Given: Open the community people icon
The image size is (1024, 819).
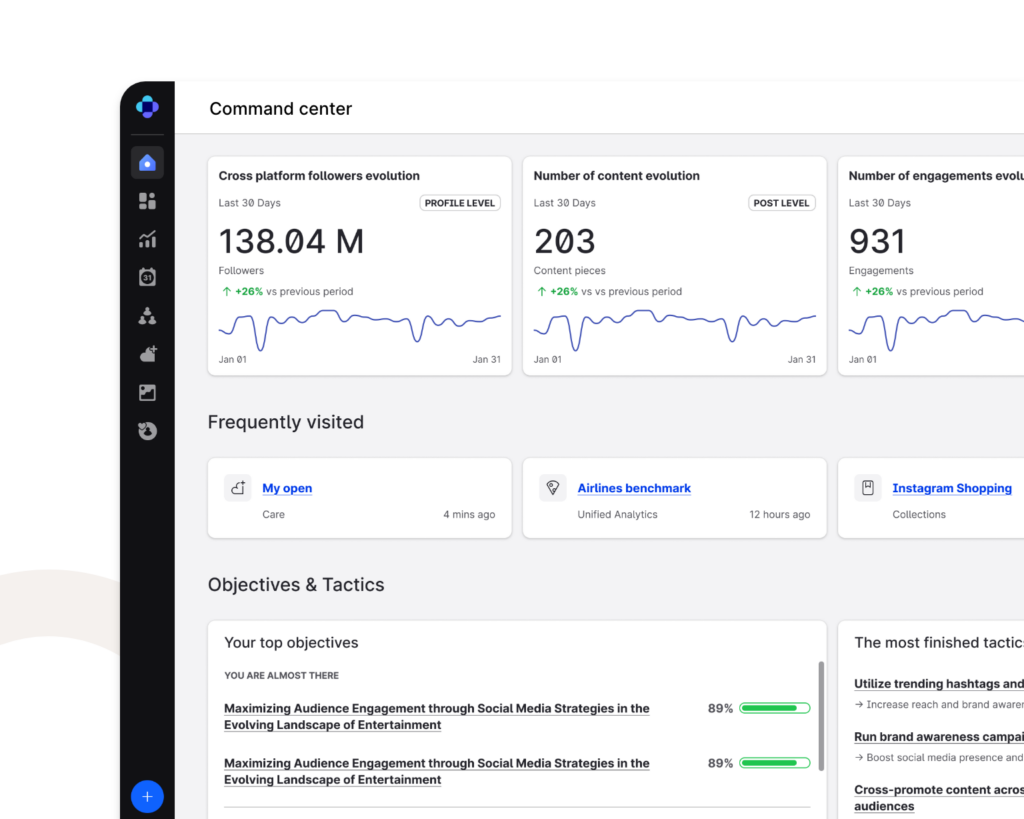Looking at the screenshot, I should tap(147, 316).
